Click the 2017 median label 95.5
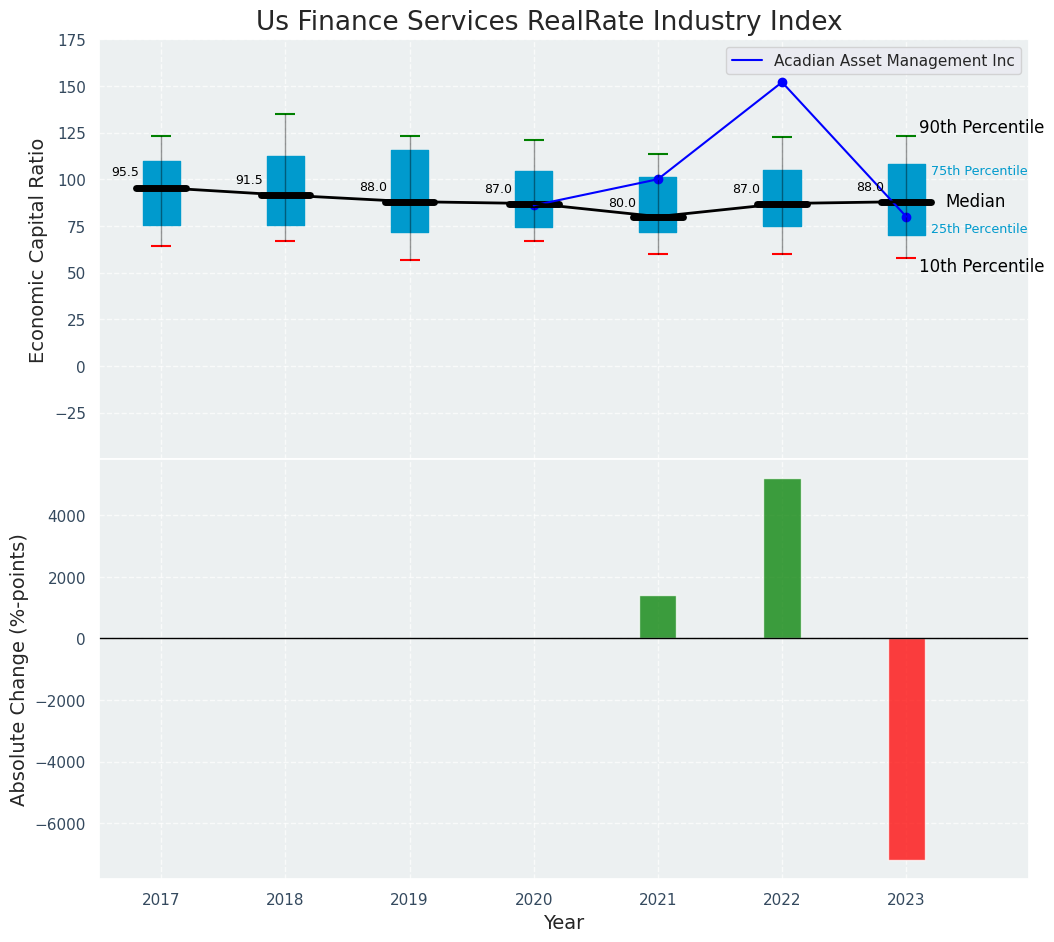 [x=125, y=173]
